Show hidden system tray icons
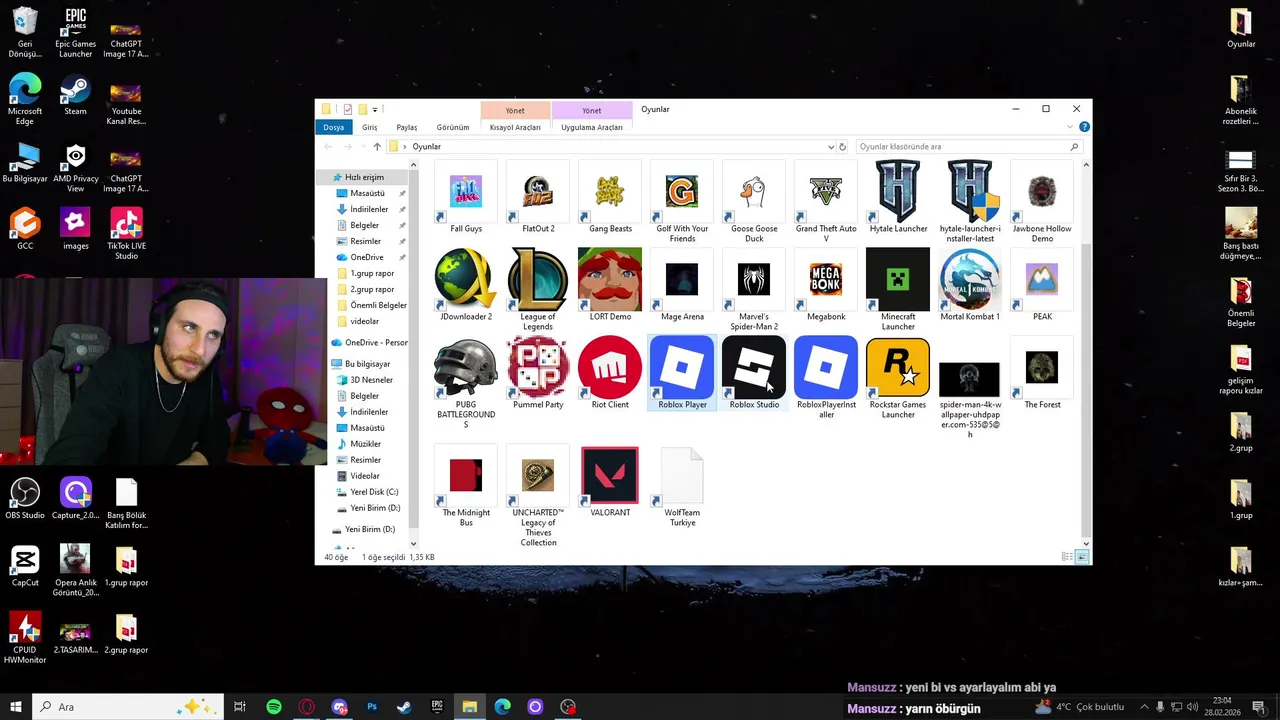Viewport: 1280px width, 720px height. click(1144, 707)
